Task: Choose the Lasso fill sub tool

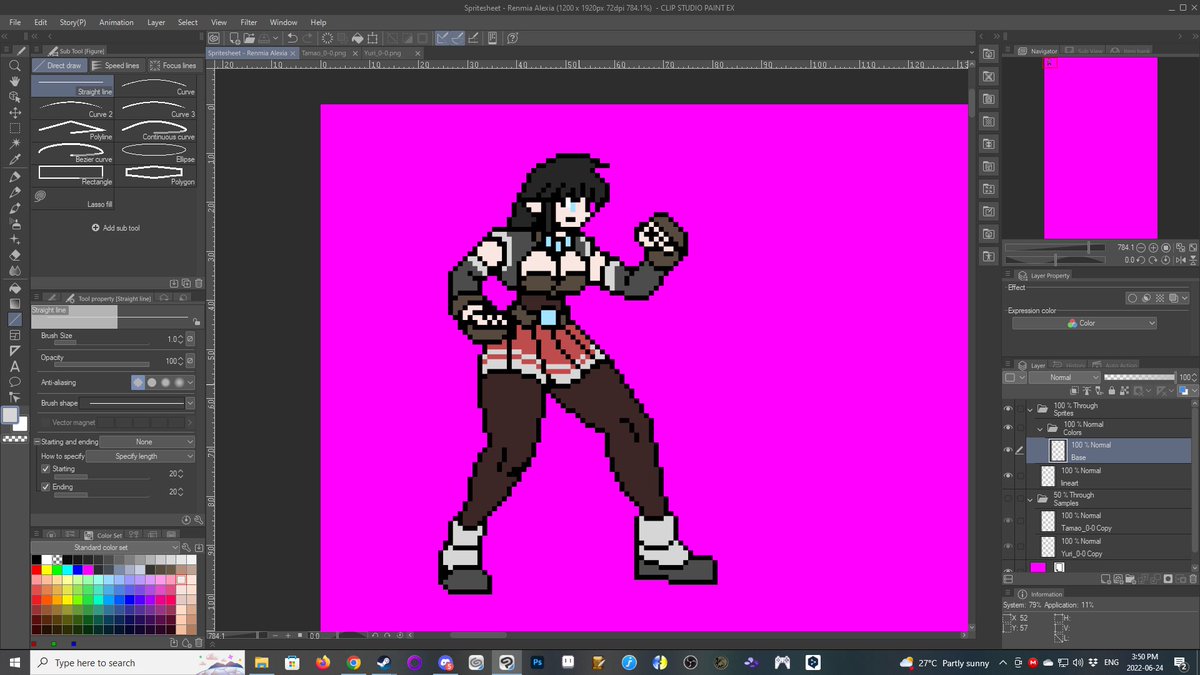Action: point(73,199)
